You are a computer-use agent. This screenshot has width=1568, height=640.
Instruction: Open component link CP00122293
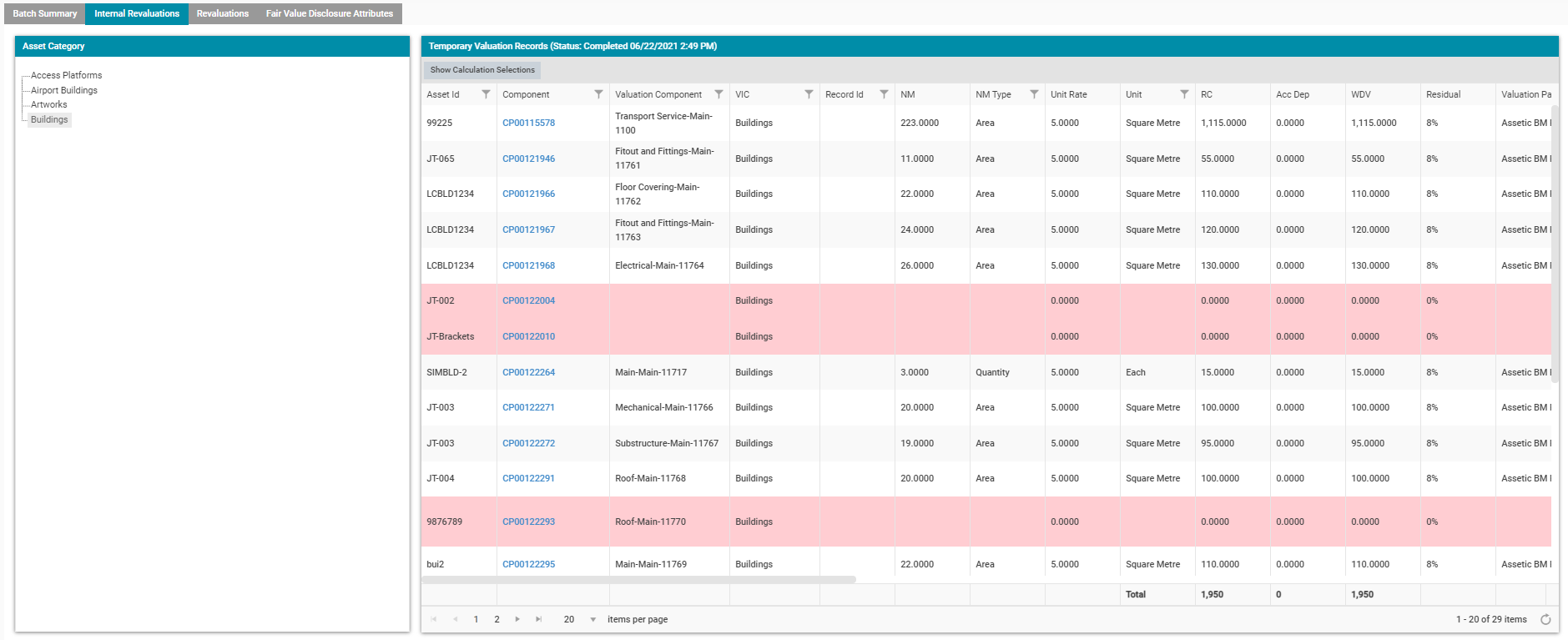pos(528,522)
